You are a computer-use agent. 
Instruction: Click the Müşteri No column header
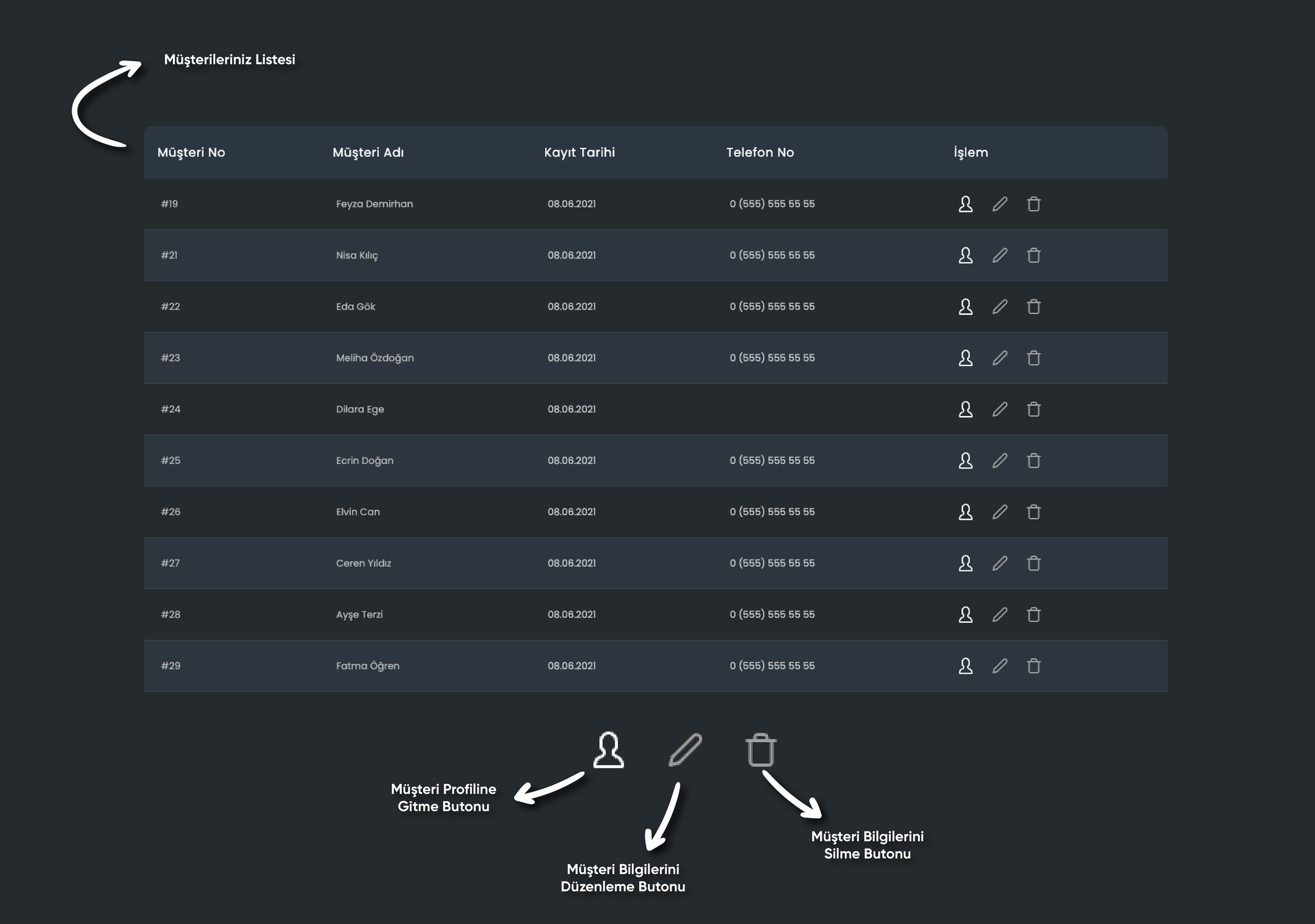tap(191, 152)
